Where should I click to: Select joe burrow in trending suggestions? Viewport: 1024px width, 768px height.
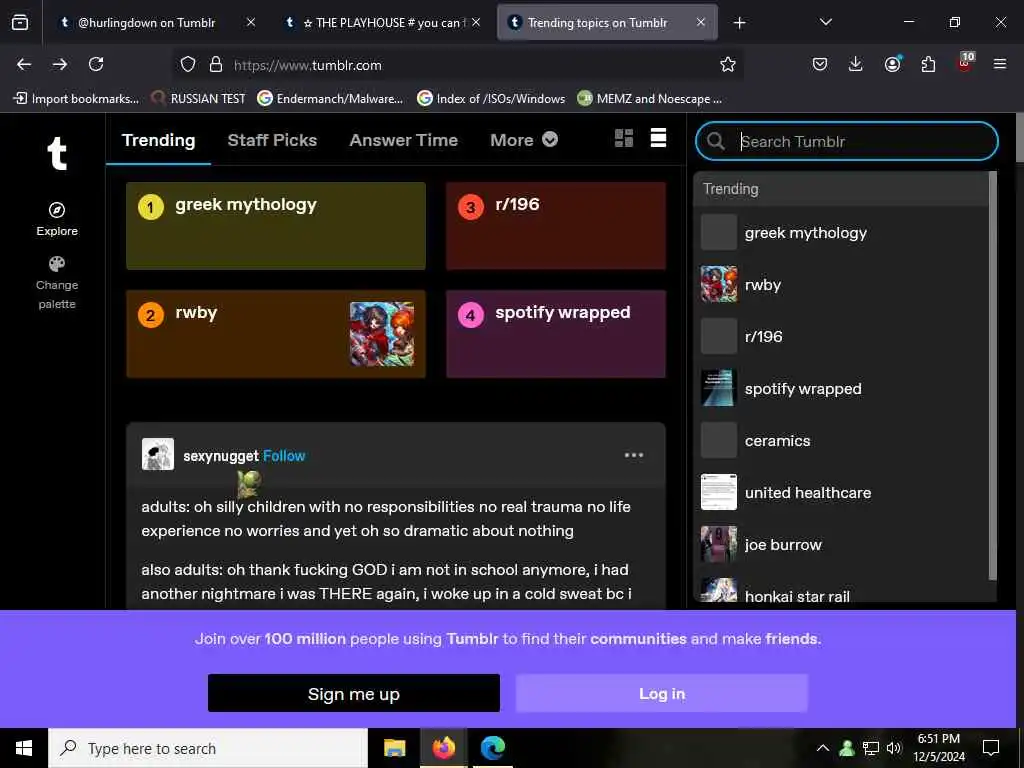click(841, 544)
